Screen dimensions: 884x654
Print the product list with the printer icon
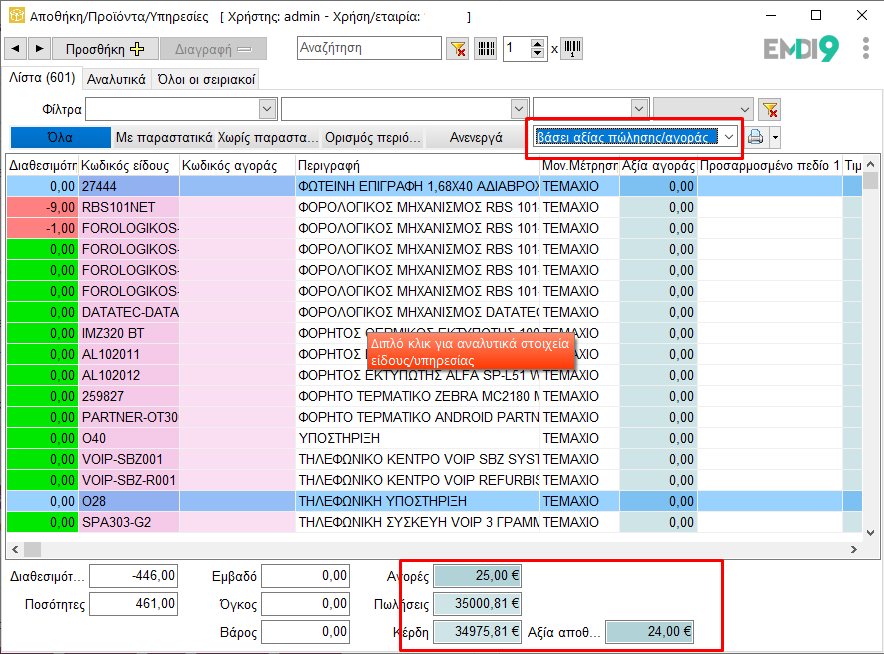coord(755,137)
